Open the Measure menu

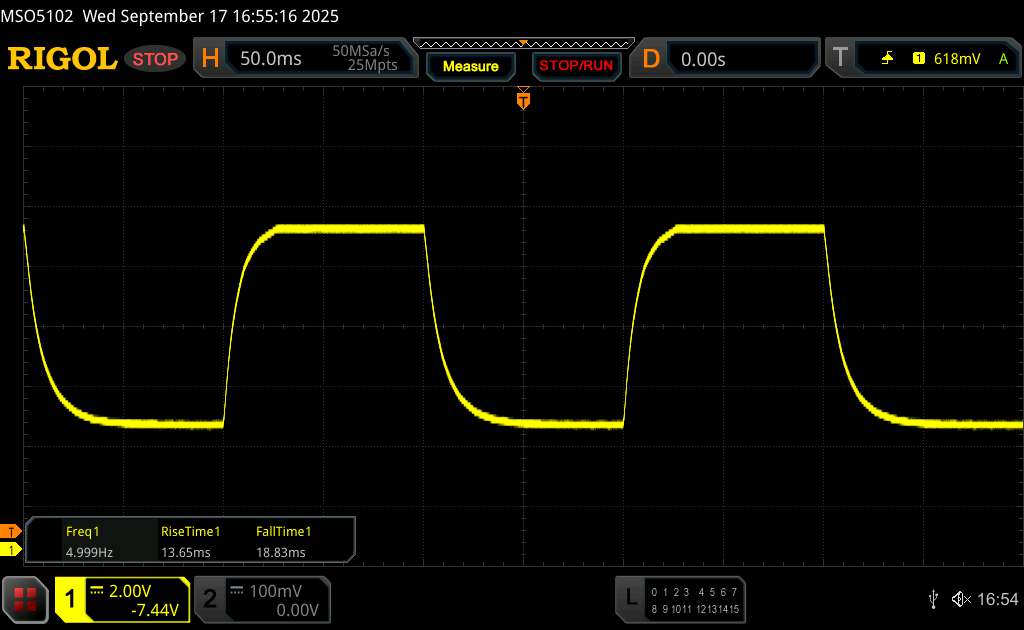pos(470,66)
